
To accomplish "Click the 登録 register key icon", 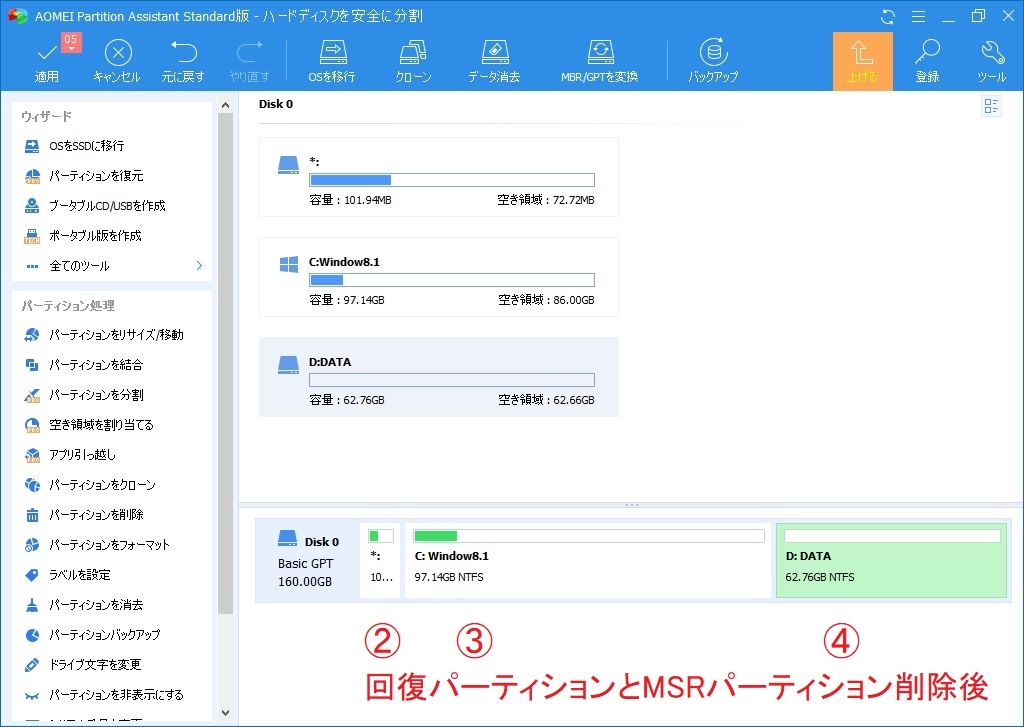I will click(927, 52).
